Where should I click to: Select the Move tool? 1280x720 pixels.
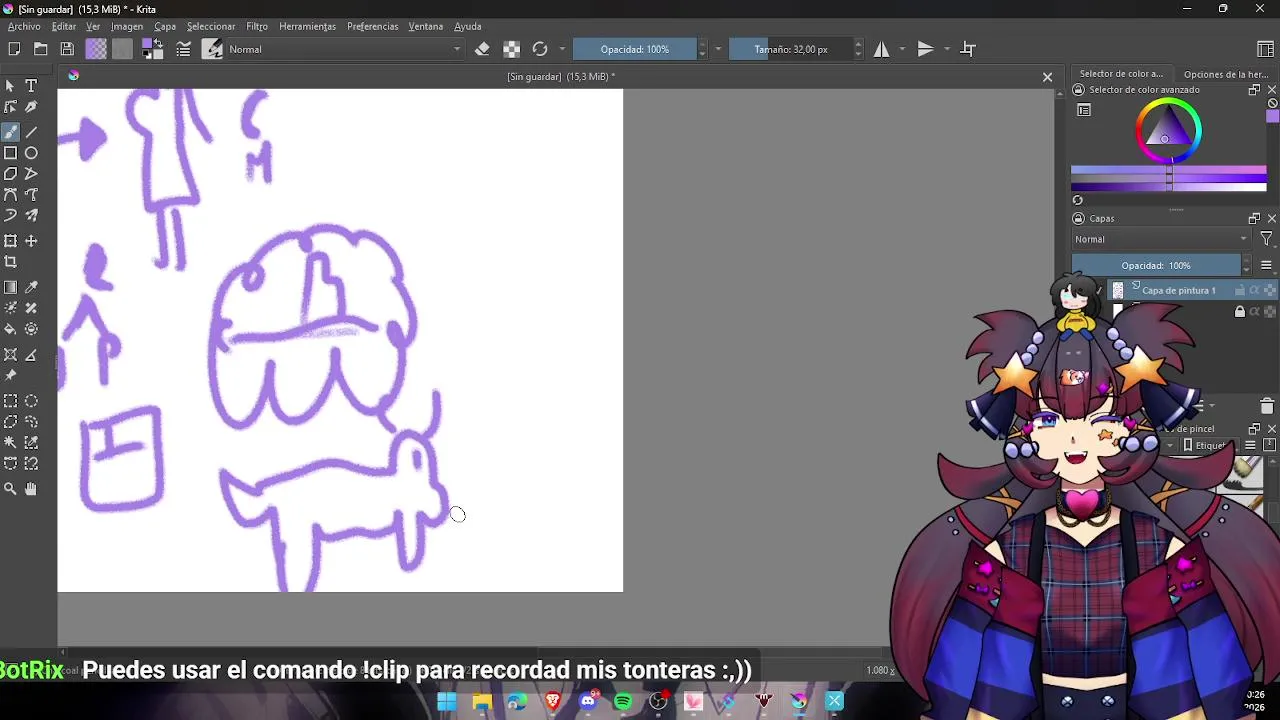click(31, 241)
